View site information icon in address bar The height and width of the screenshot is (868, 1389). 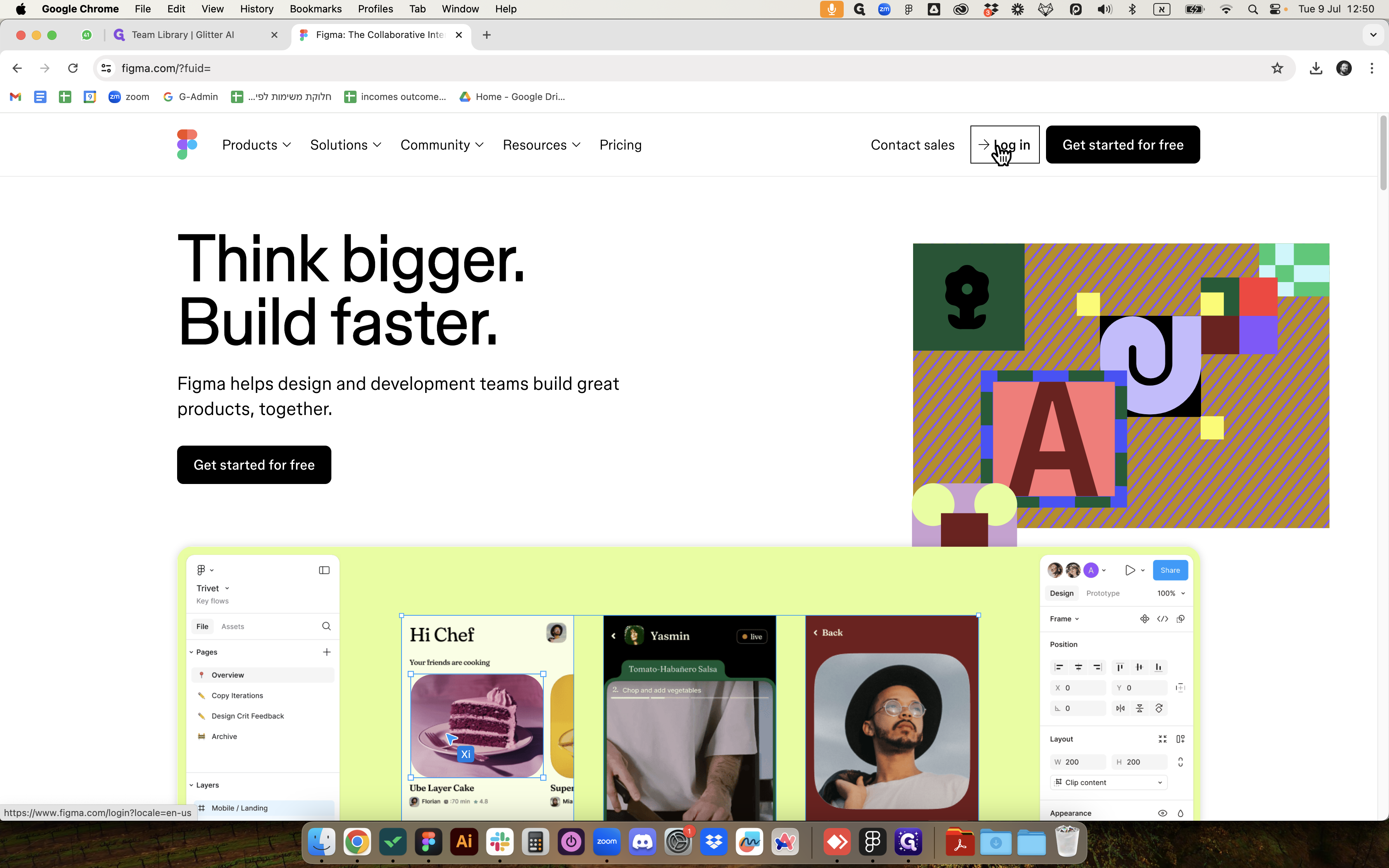click(x=106, y=68)
